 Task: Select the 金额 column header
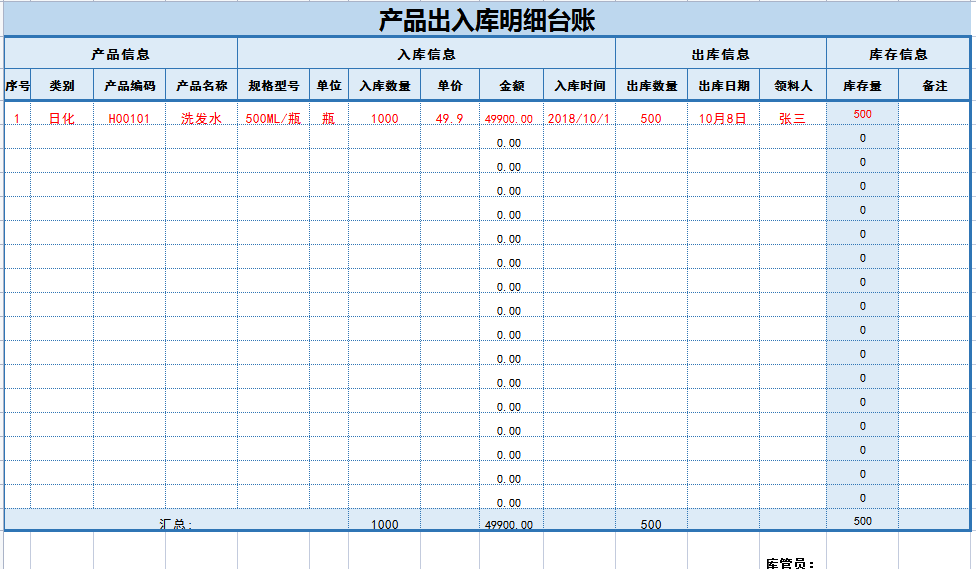pos(512,85)
